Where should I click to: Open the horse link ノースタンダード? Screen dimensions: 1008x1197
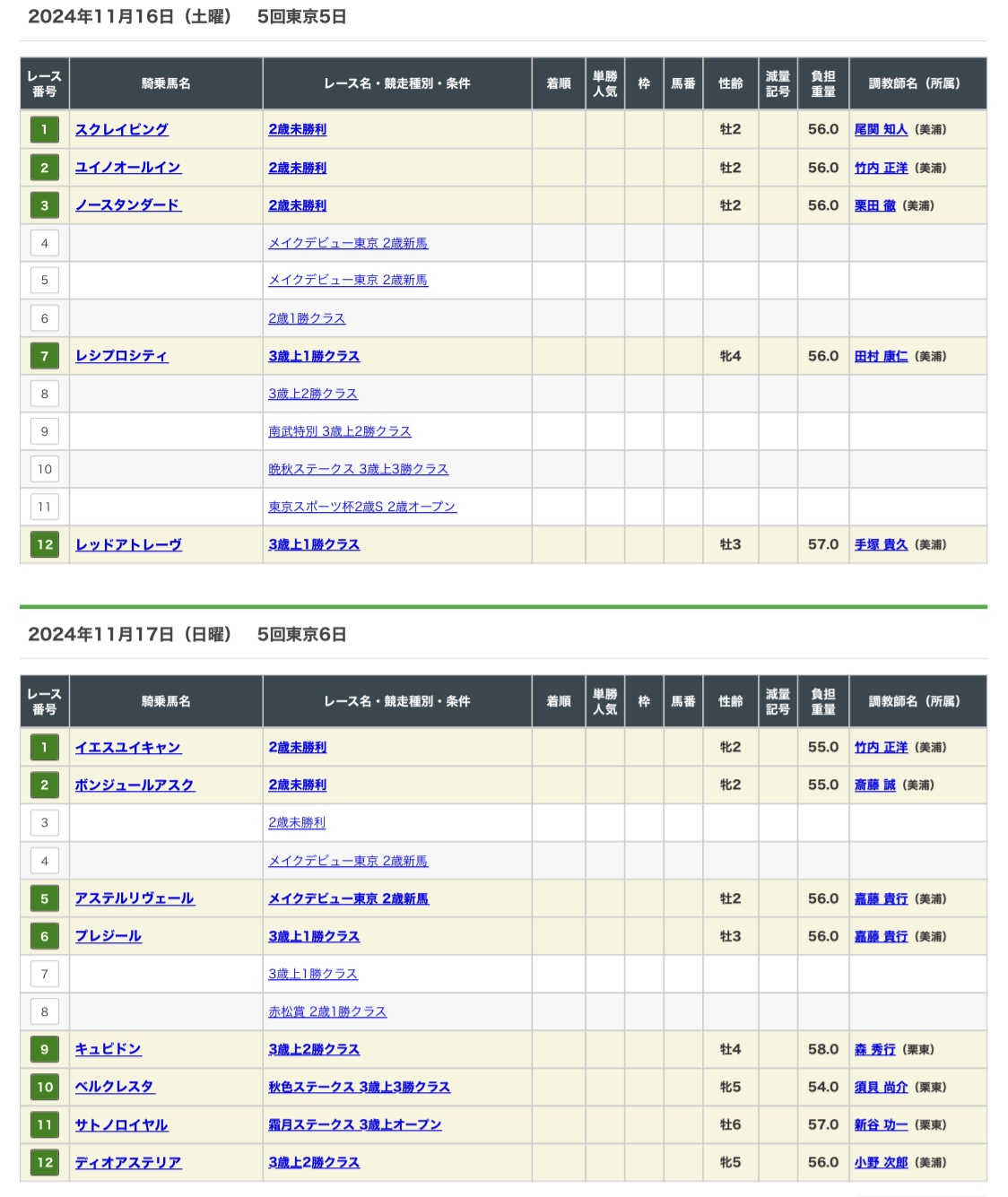[127, 205]
